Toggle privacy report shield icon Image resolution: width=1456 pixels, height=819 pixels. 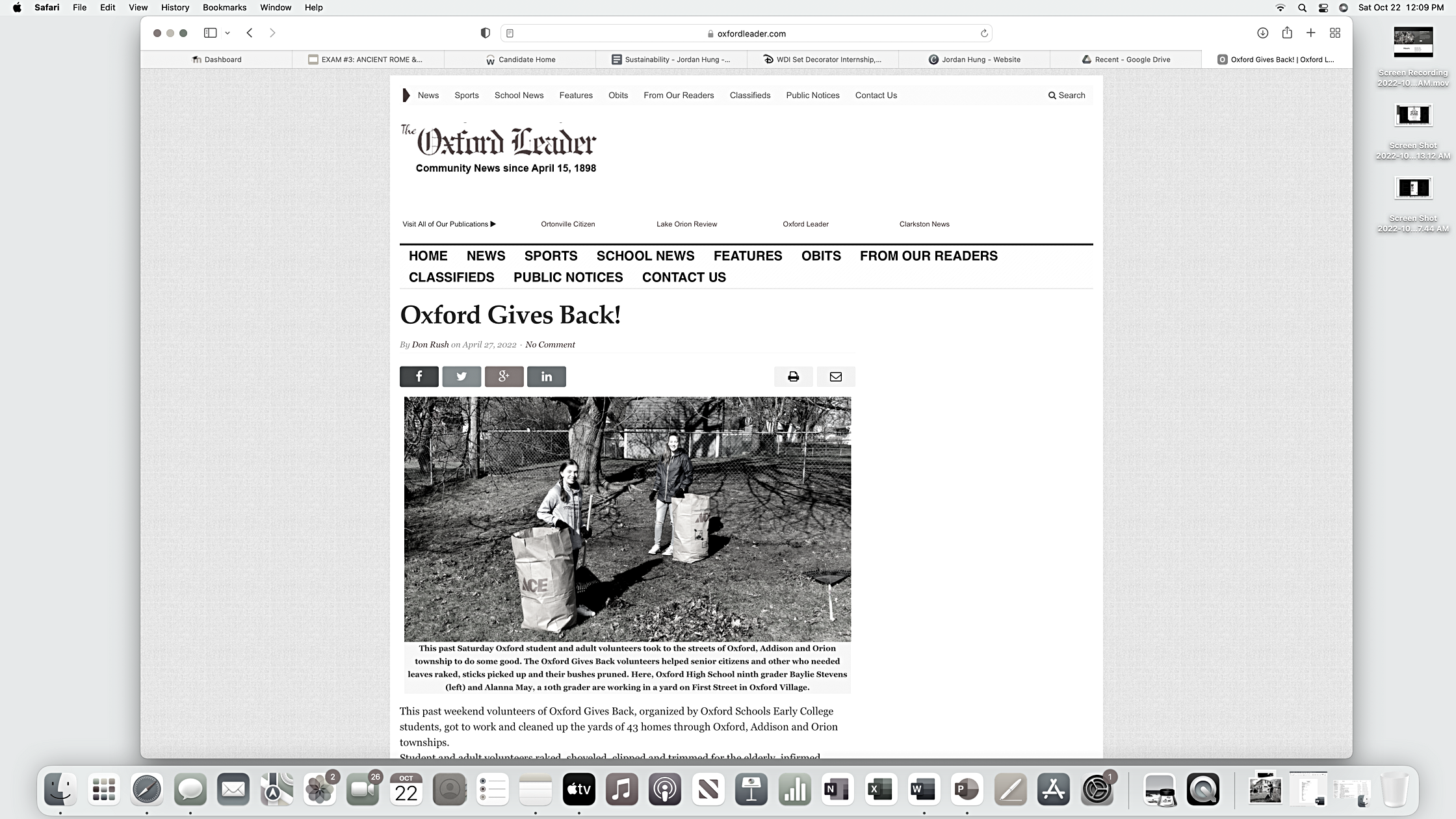click(485, 33)
